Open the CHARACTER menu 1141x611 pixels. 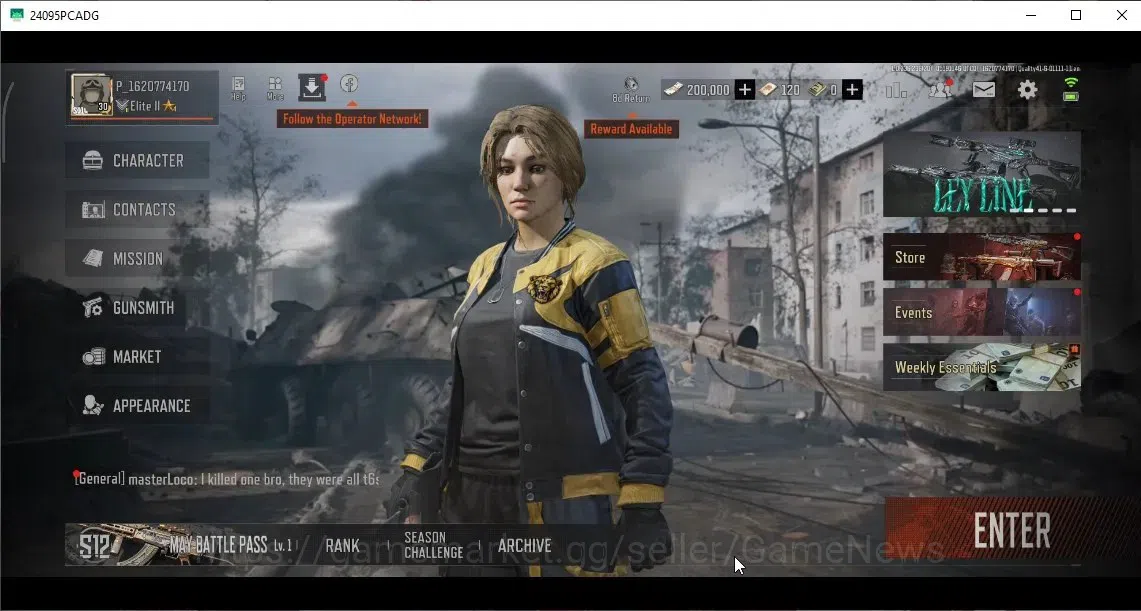tap(138, 160)
